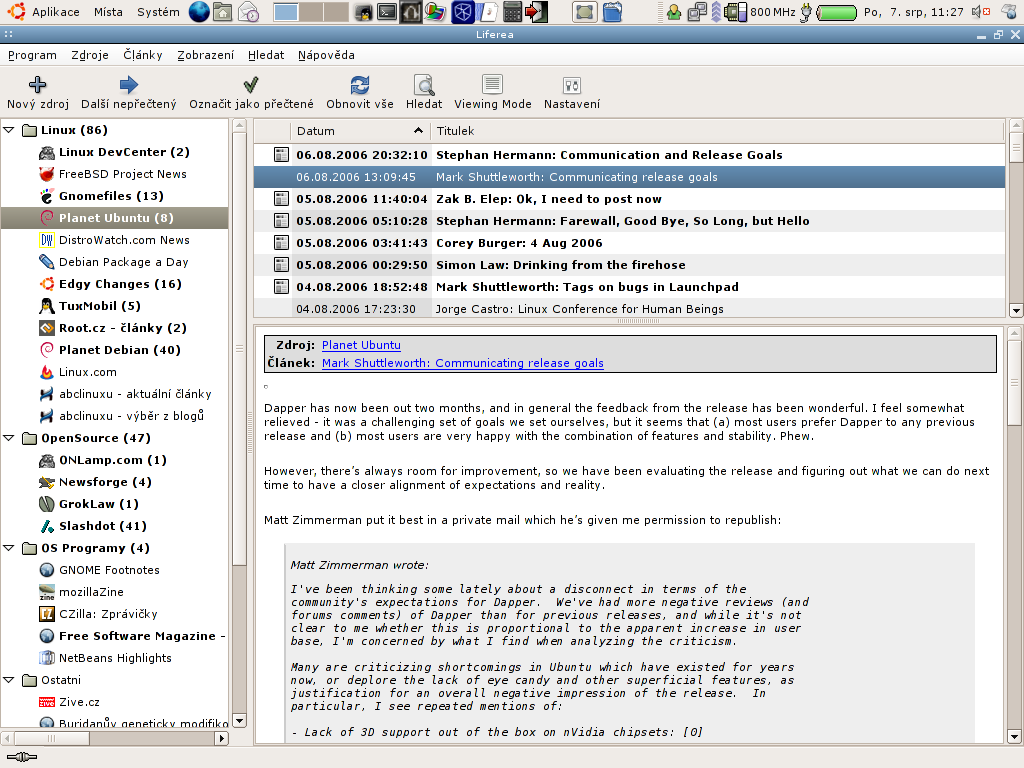Open the terminal launcher in top panel
Screen dimensions: 1024x768
click(387, 12)
